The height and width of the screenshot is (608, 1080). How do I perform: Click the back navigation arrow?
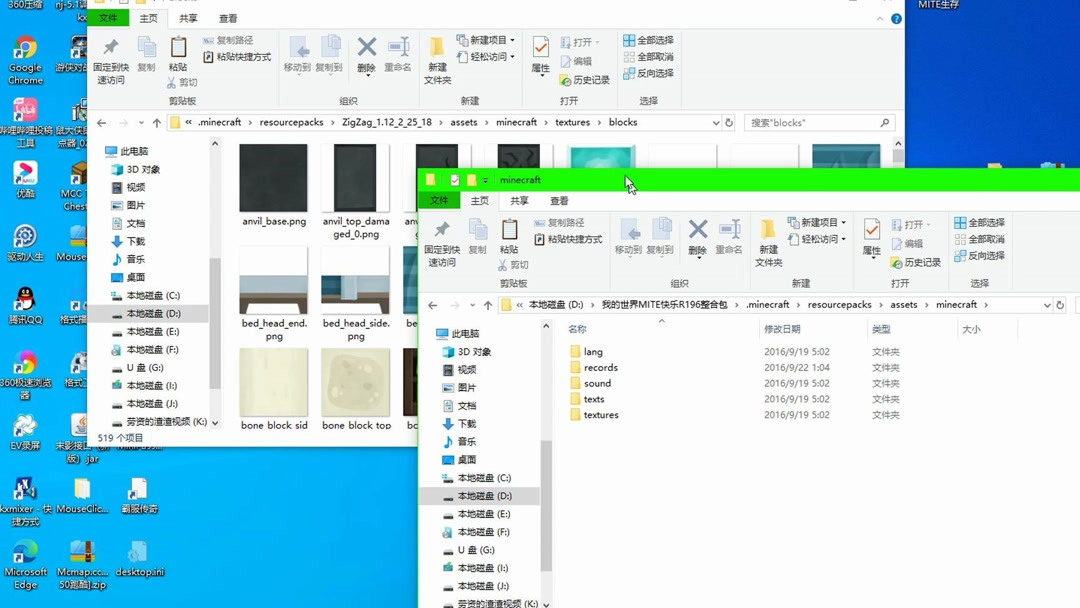tap(100, 122)
